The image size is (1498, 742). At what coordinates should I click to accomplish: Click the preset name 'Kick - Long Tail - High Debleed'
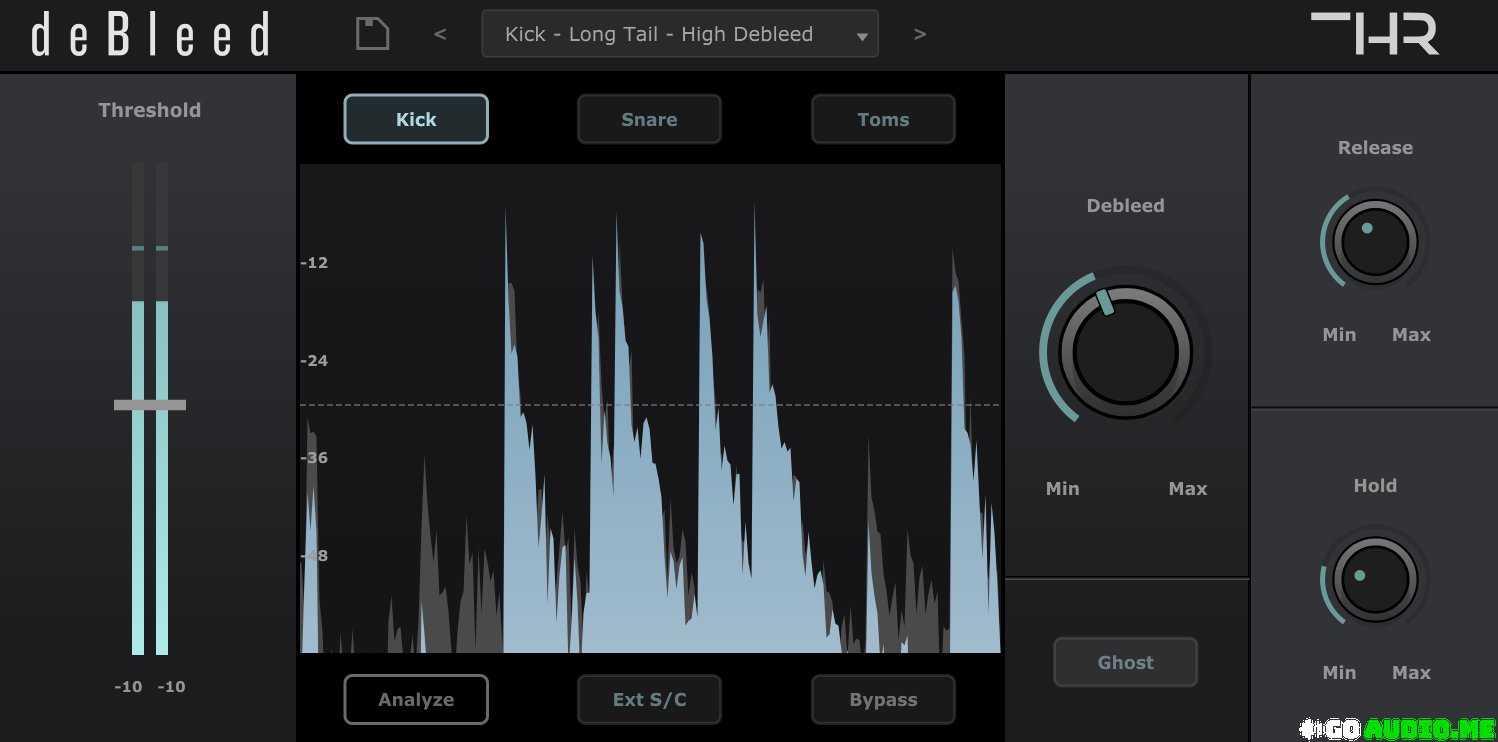click(x=659, y=34)
